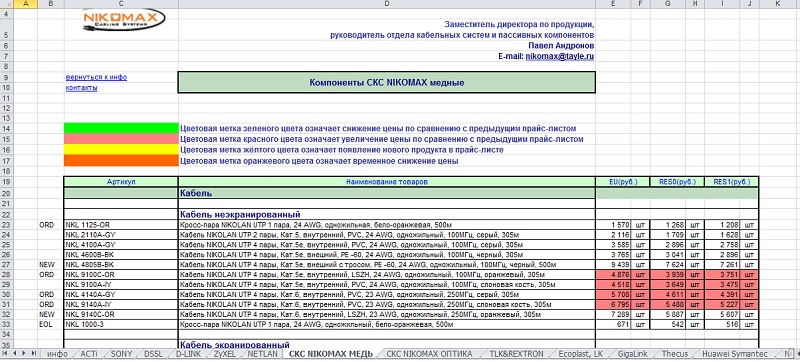Select column D header
Image resolution: width=800 pixels, height=362 pixels.
coord(387,4)
